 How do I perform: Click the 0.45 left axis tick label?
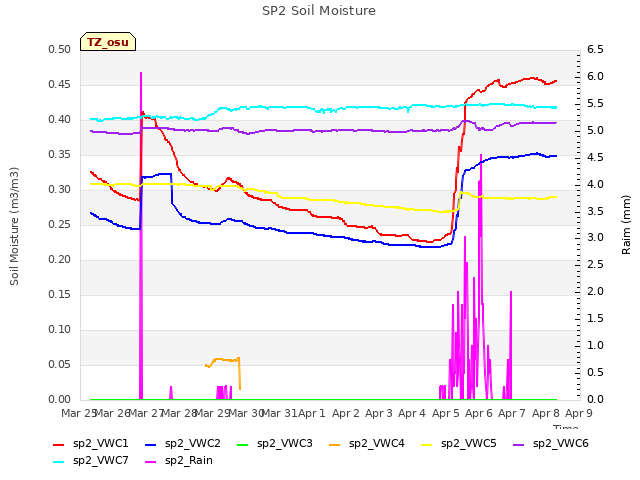(60, 84)
